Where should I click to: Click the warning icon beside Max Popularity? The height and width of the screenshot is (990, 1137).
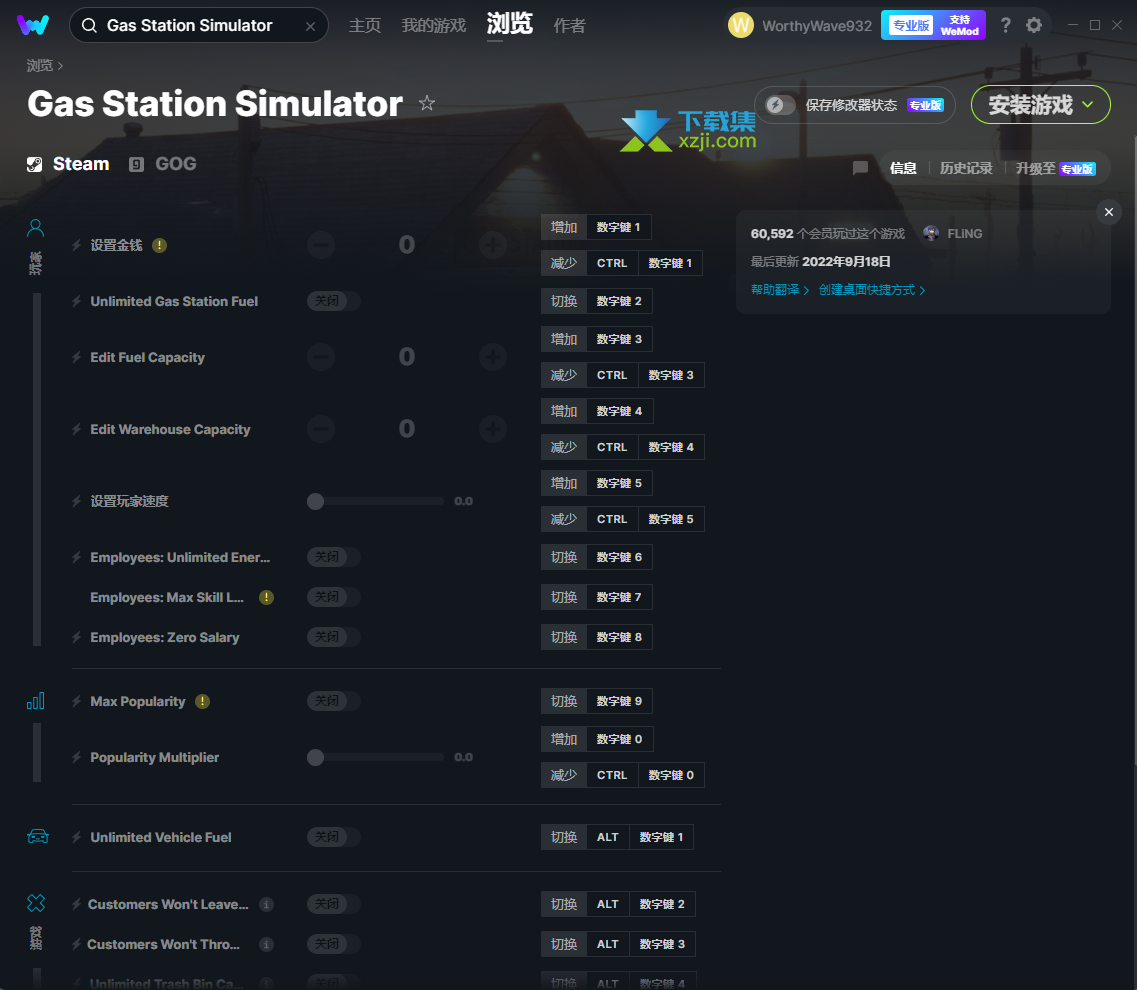pos(202,701)
